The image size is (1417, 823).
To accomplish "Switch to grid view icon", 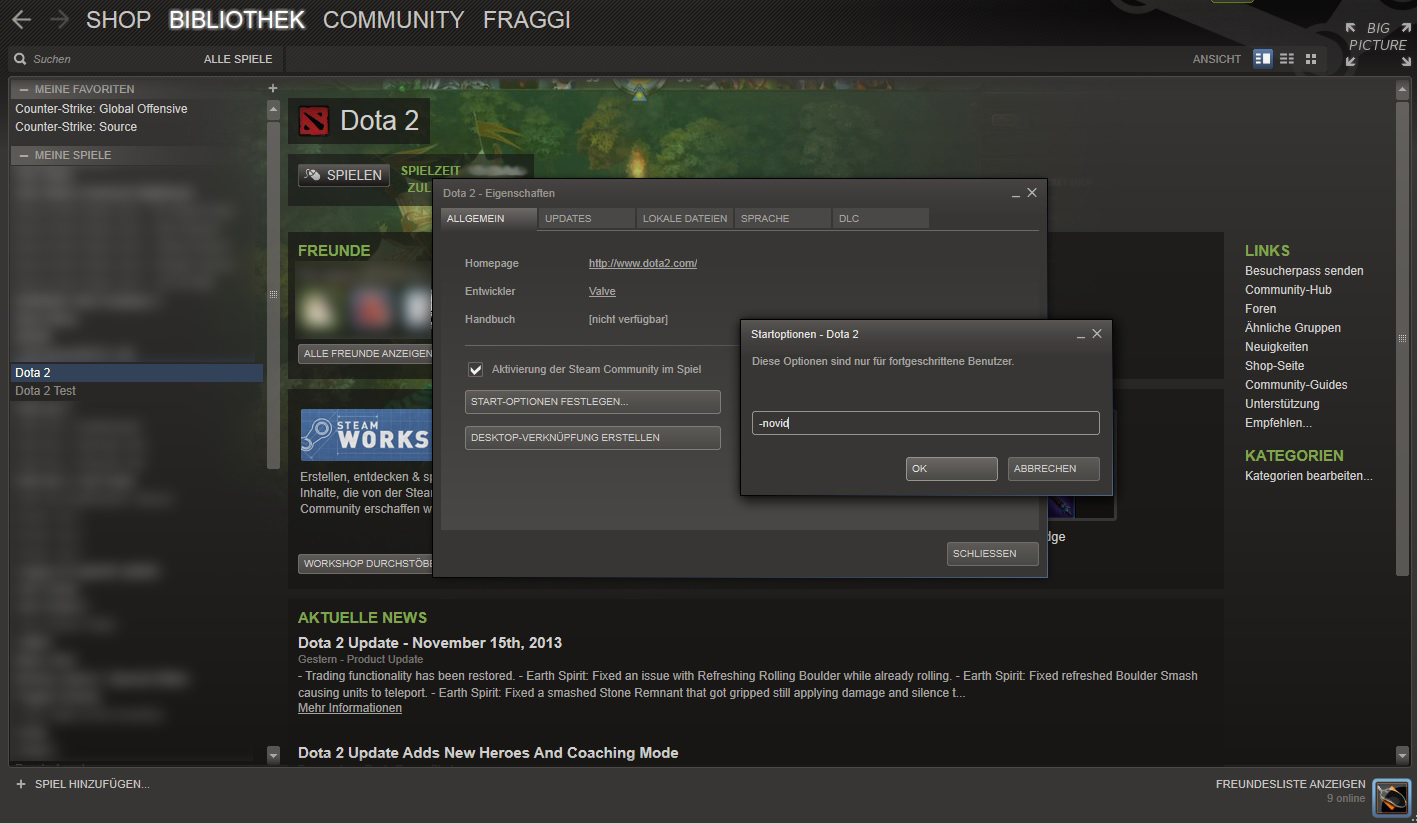I will pyautogui.click(x=1311, y=59).
